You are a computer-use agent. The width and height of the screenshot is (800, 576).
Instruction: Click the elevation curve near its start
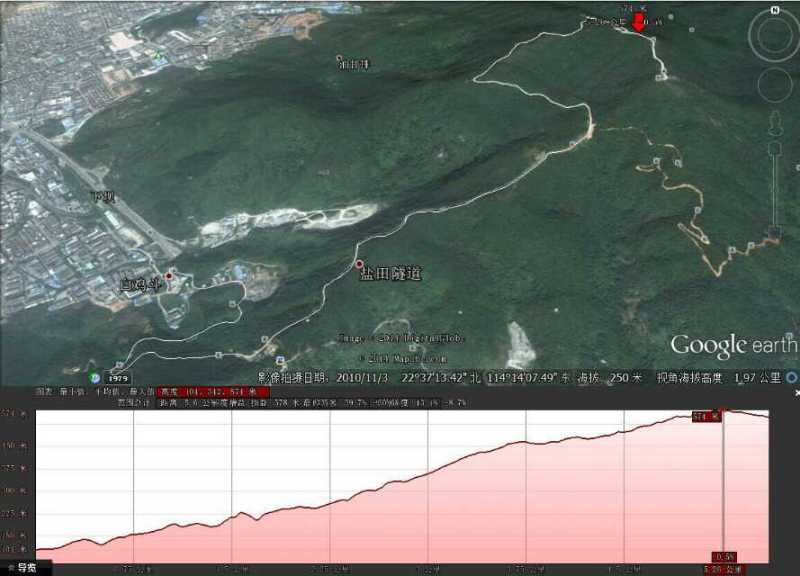coord(60,544)
